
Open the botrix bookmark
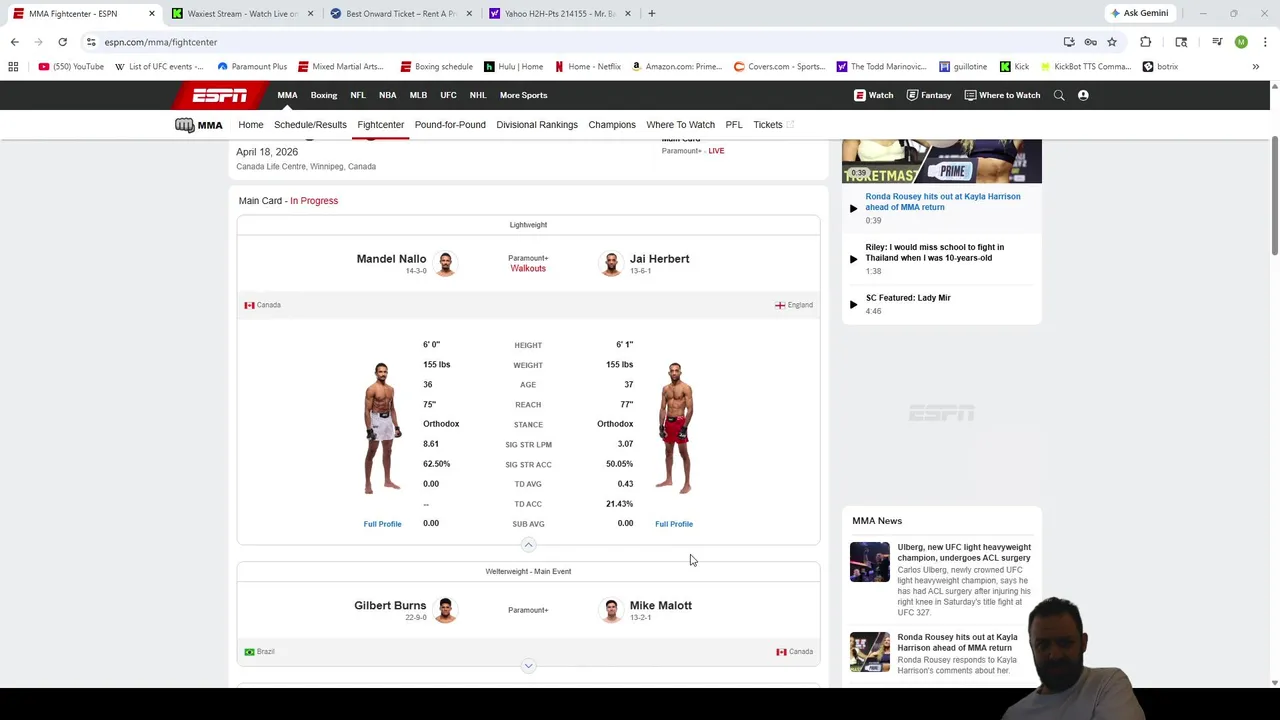coord(1160,66)
